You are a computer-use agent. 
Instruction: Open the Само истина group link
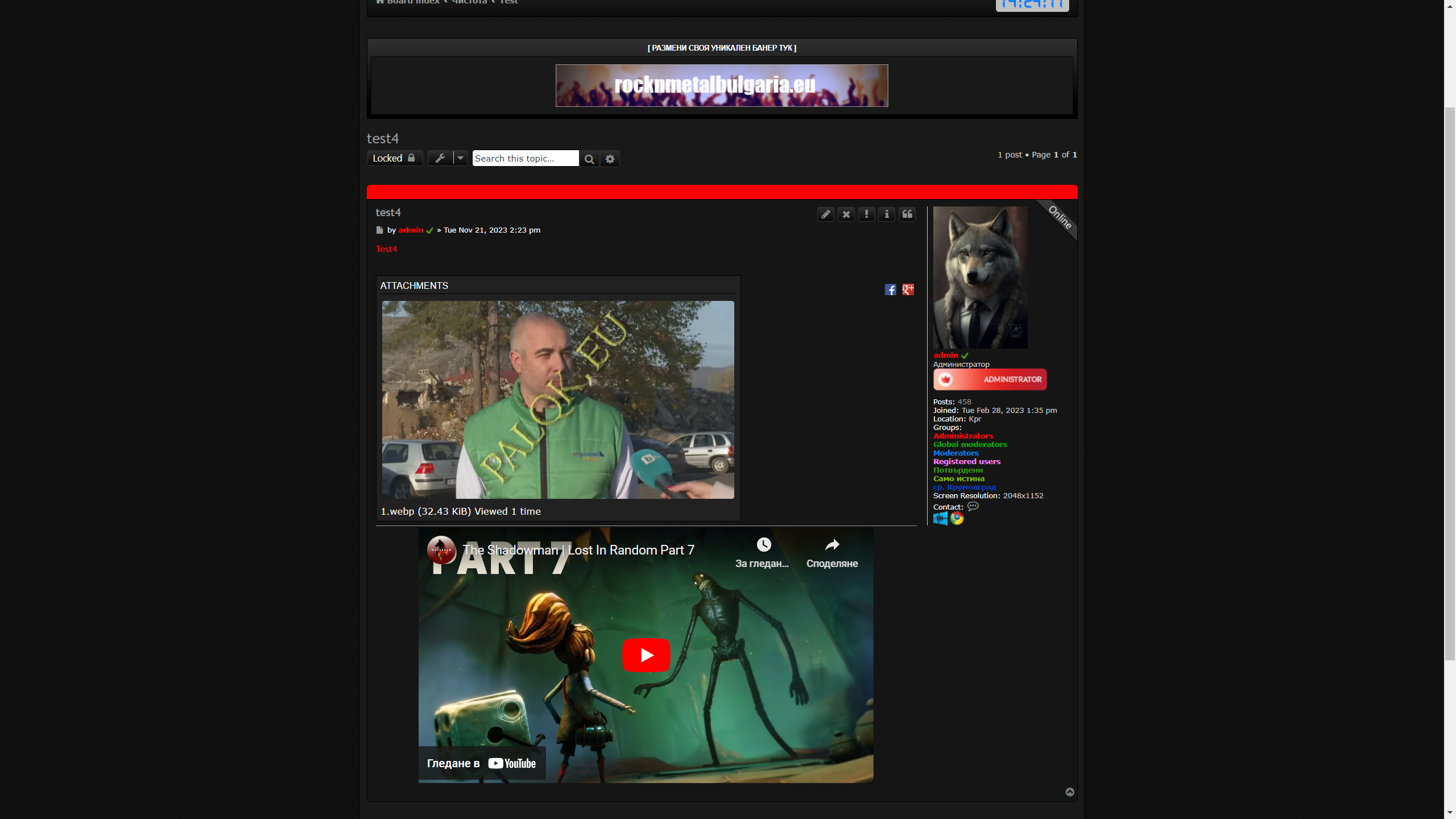959,478
